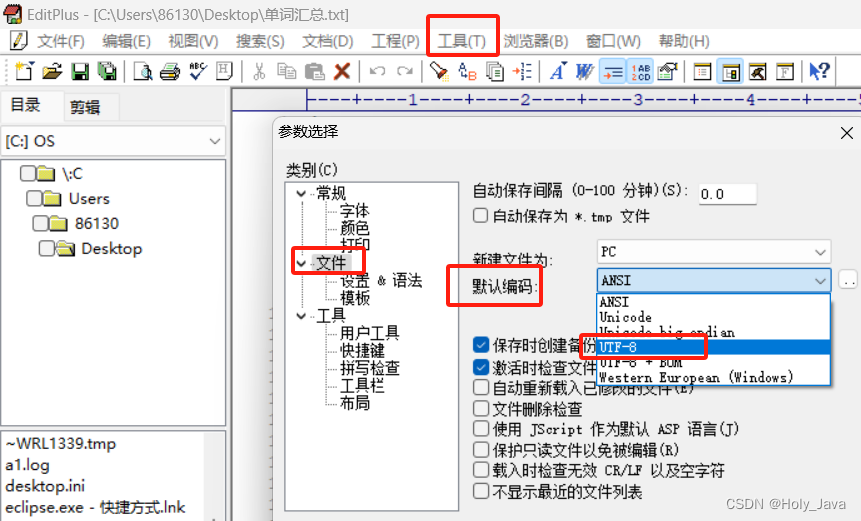Click the Open file folder icon

tap(52, 71)
